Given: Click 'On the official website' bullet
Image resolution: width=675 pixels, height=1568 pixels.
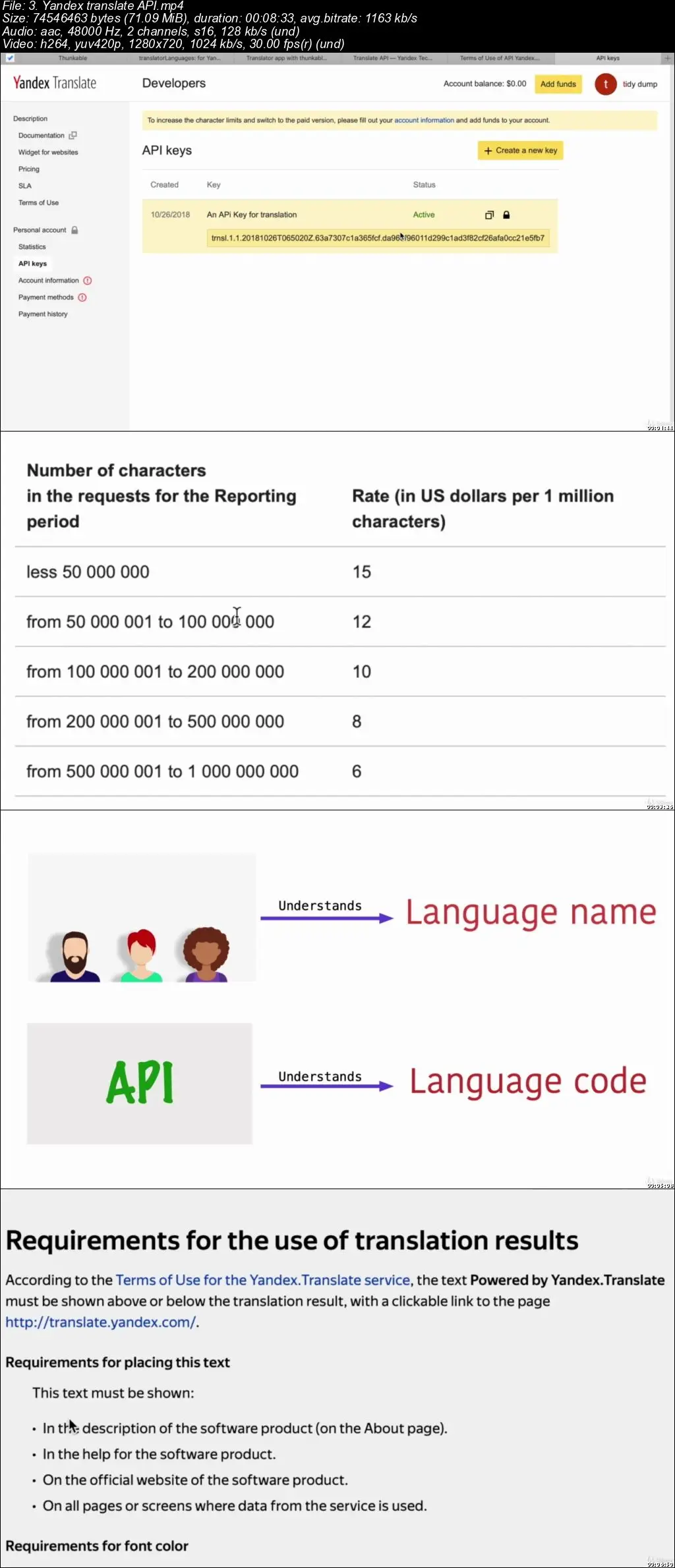Looking at the screenshot, I should (x=195, y=1480).
